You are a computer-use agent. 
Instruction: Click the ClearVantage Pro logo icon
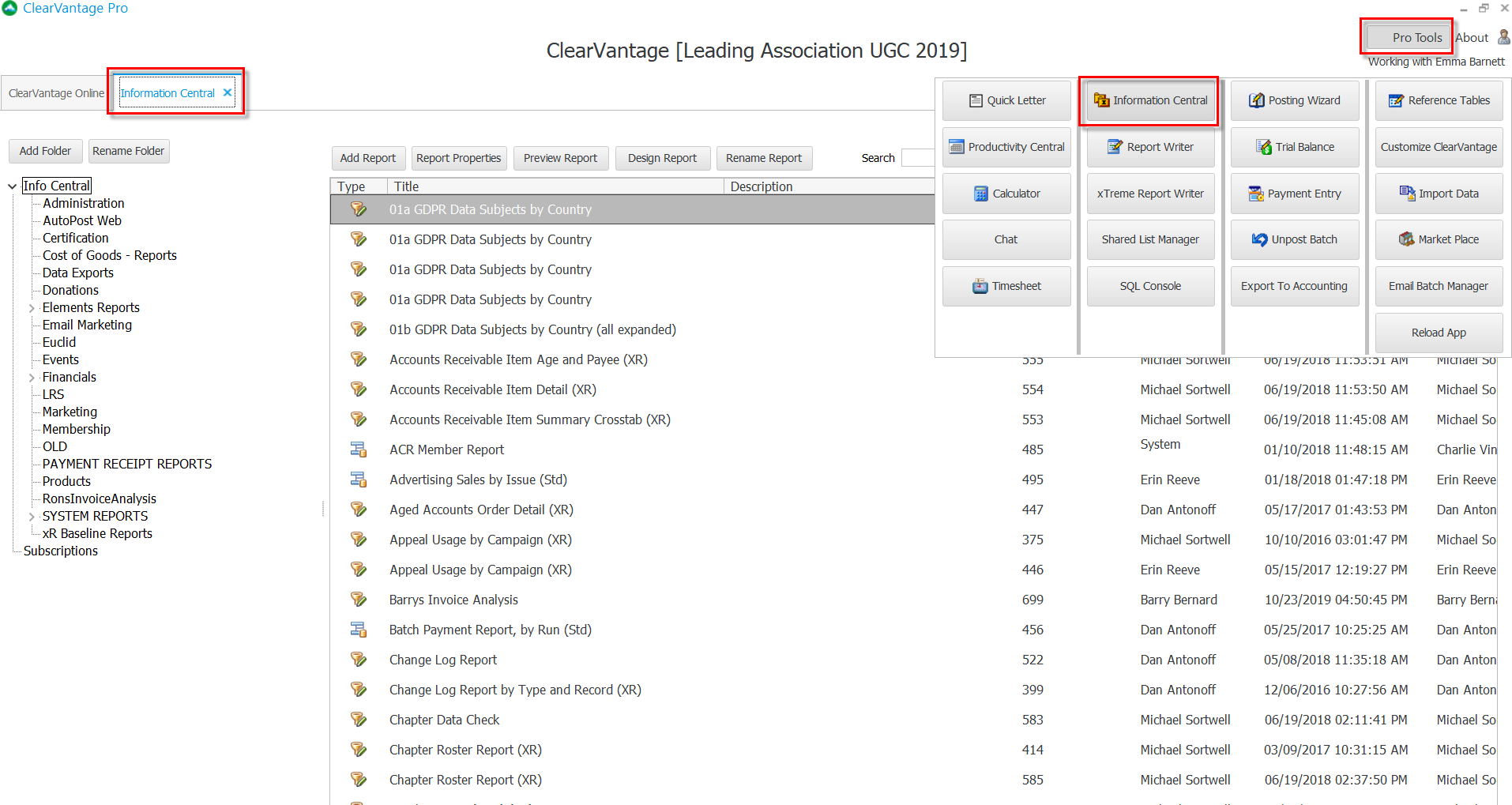click(9, 8)
